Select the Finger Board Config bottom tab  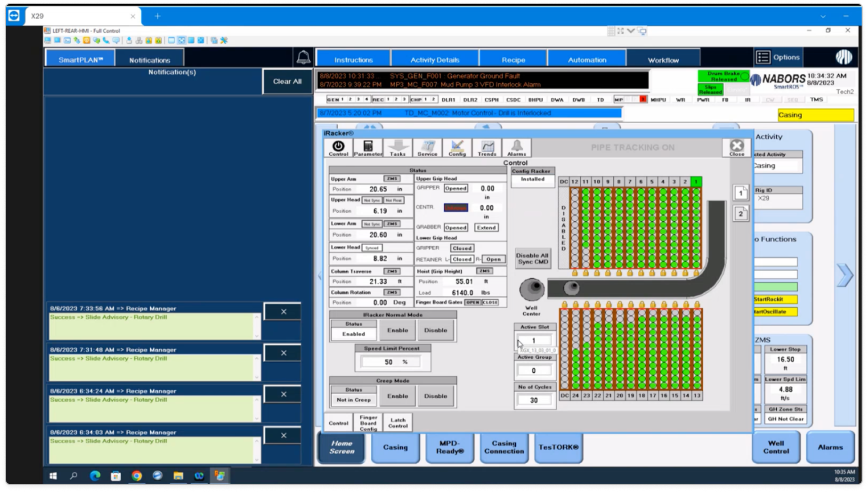[368, 423]
